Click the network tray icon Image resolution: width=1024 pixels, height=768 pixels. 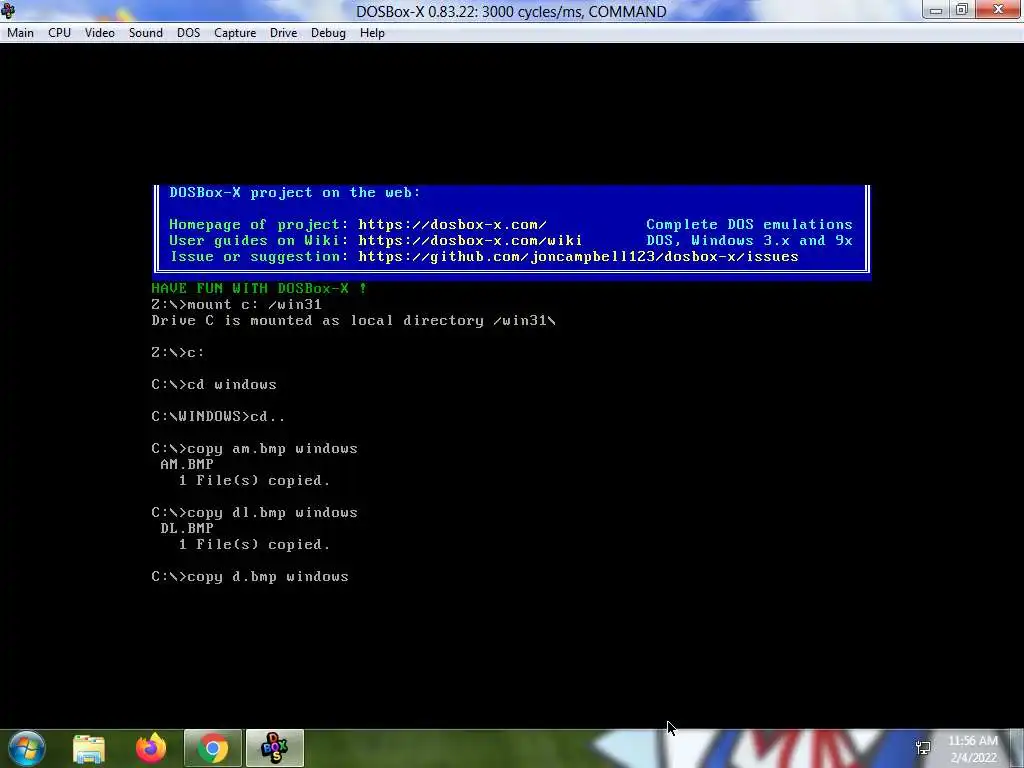pos(923,748)
